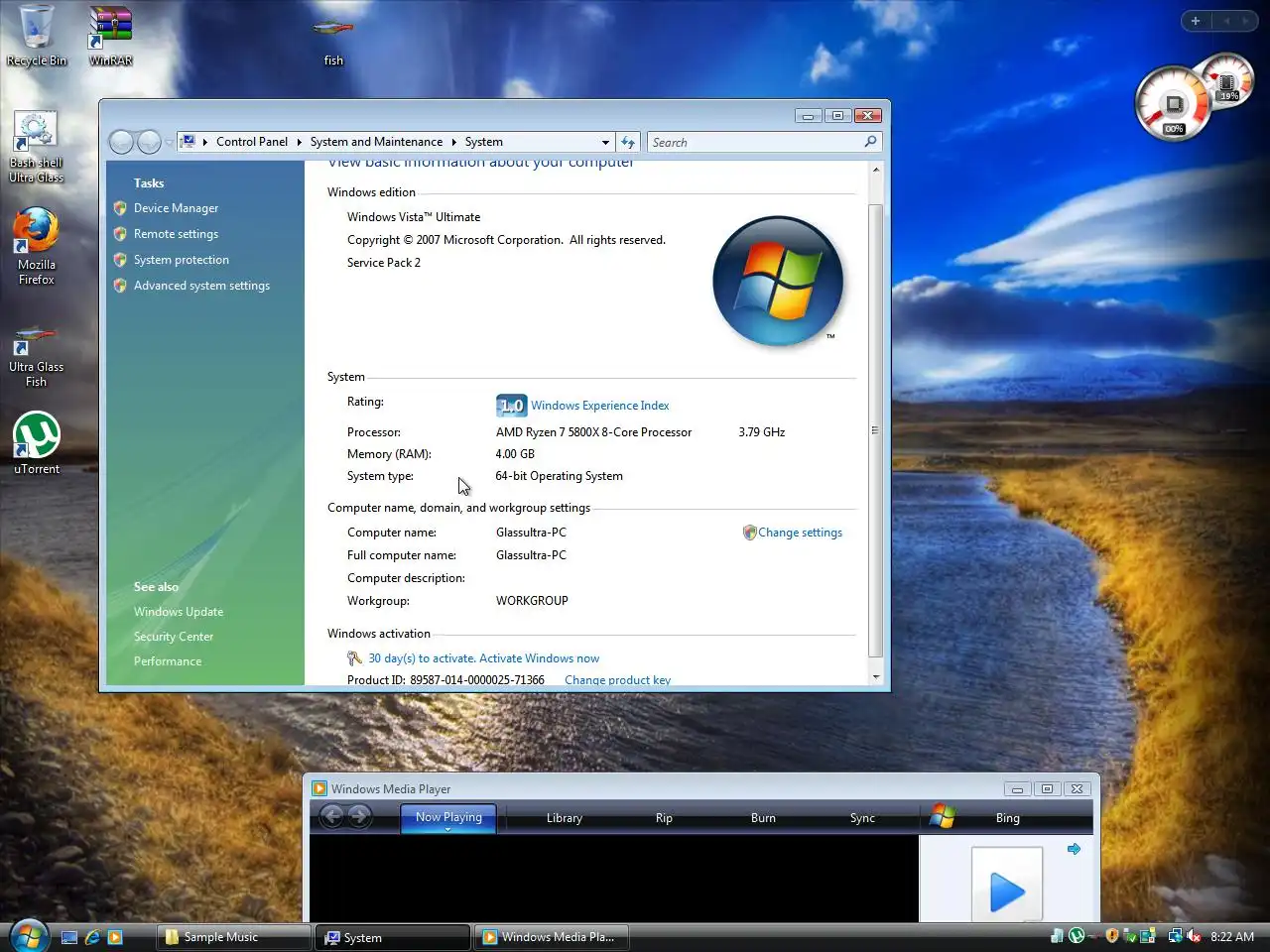Expand the arrow after Control Panel breadcrumb
Viewport: 1270px width, 952px height.
click(x=299, y=142)
